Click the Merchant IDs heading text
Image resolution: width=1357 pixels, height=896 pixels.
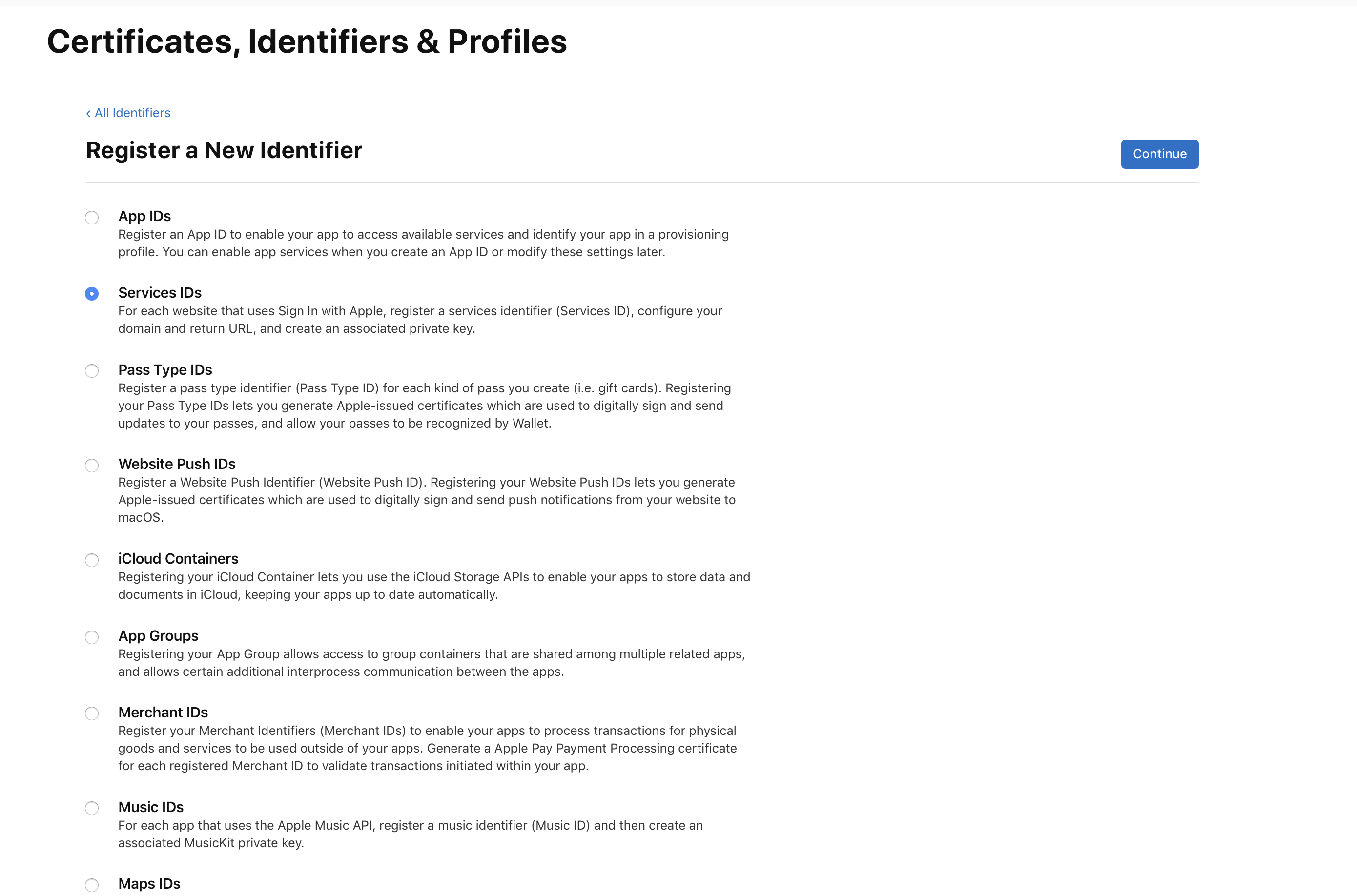click(x=163, y=712)
